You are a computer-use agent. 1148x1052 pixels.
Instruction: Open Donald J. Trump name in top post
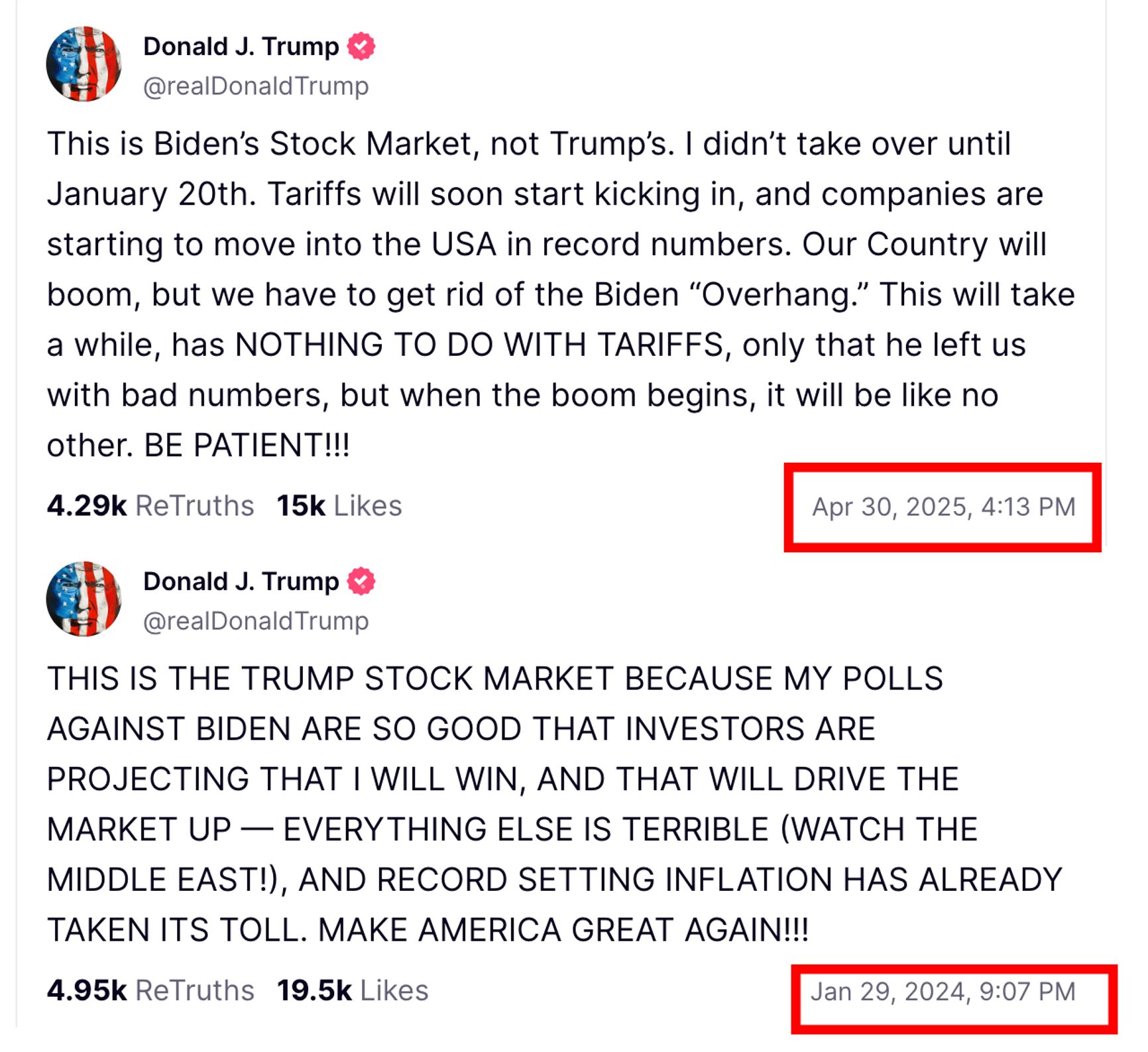pyautogui.click(x=241, y=46)
